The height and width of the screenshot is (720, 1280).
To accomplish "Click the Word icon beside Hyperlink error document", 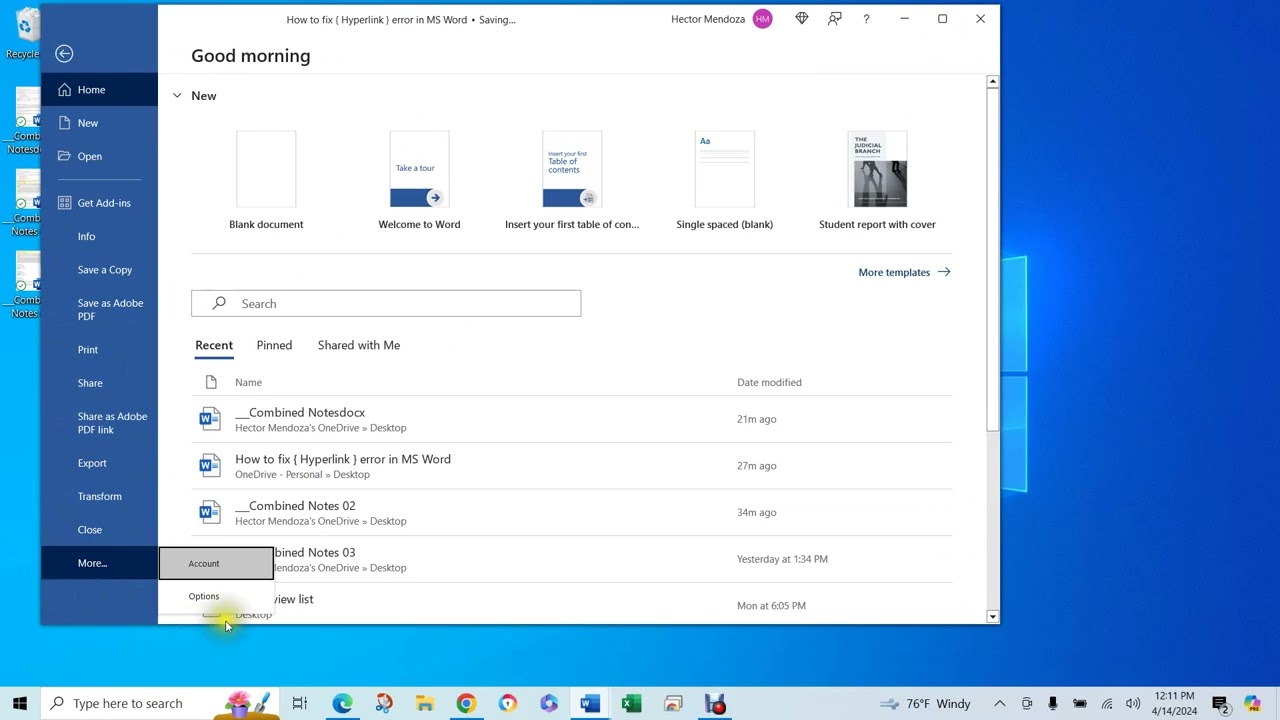I will tap(209, 466).
